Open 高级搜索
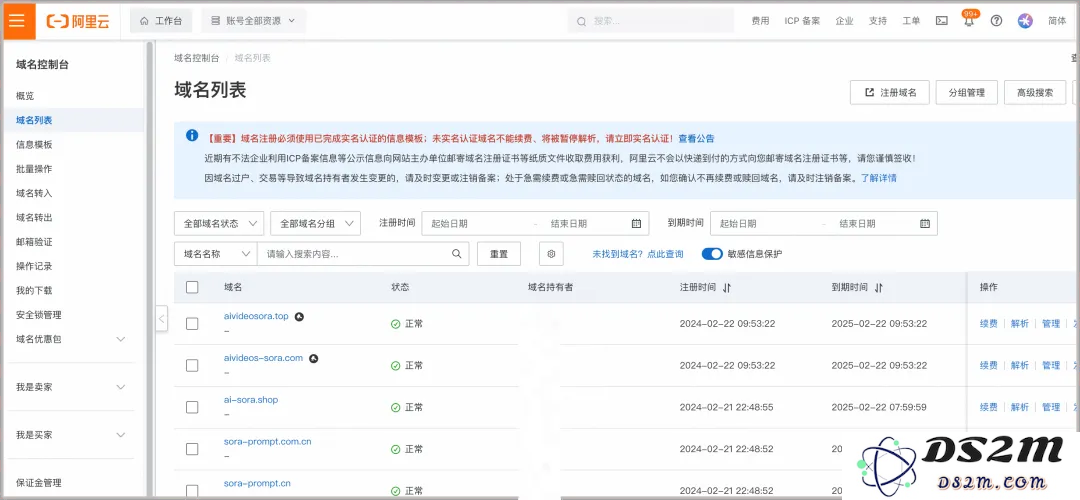This screenshot has width=1080, height=500. [1035, 92]
